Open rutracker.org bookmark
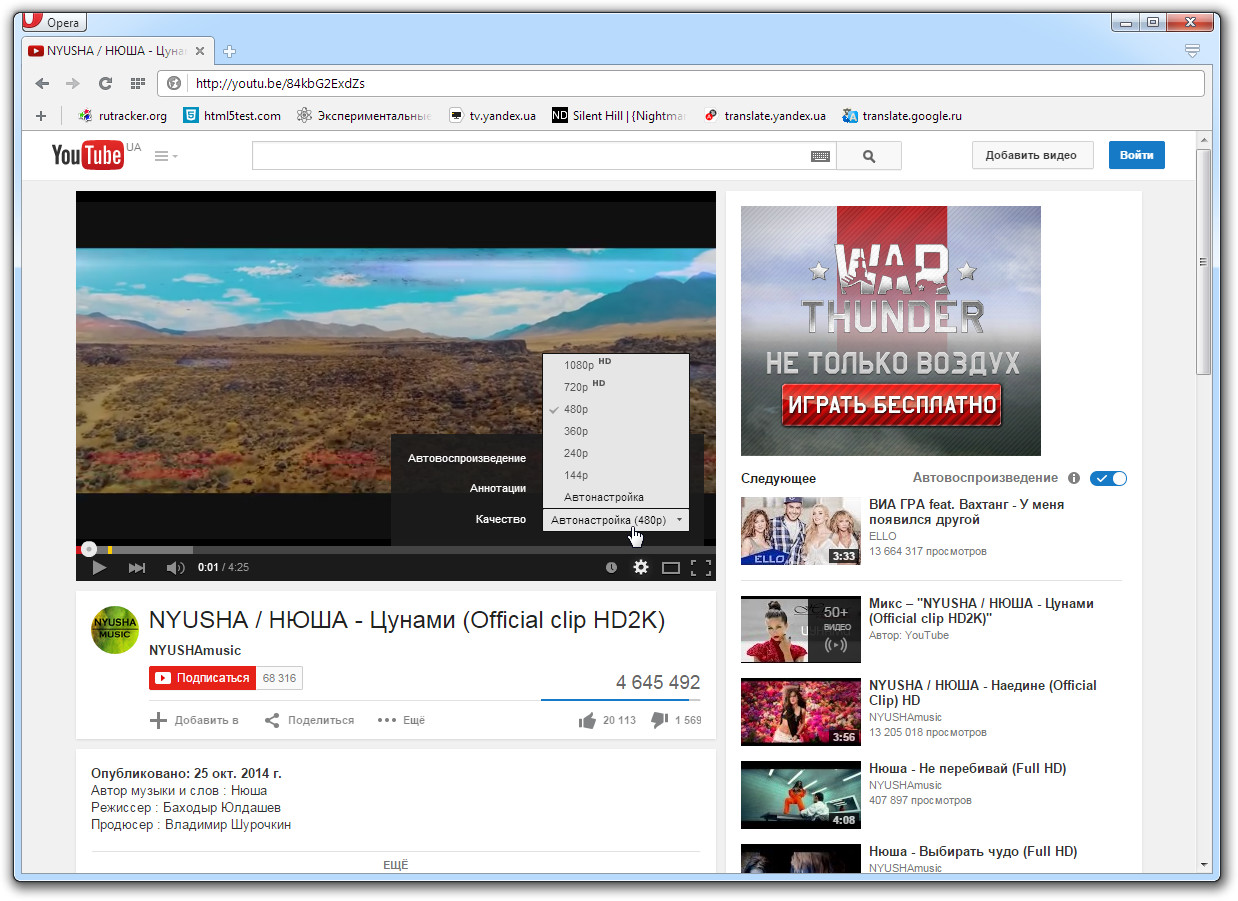 click(123, 116)
